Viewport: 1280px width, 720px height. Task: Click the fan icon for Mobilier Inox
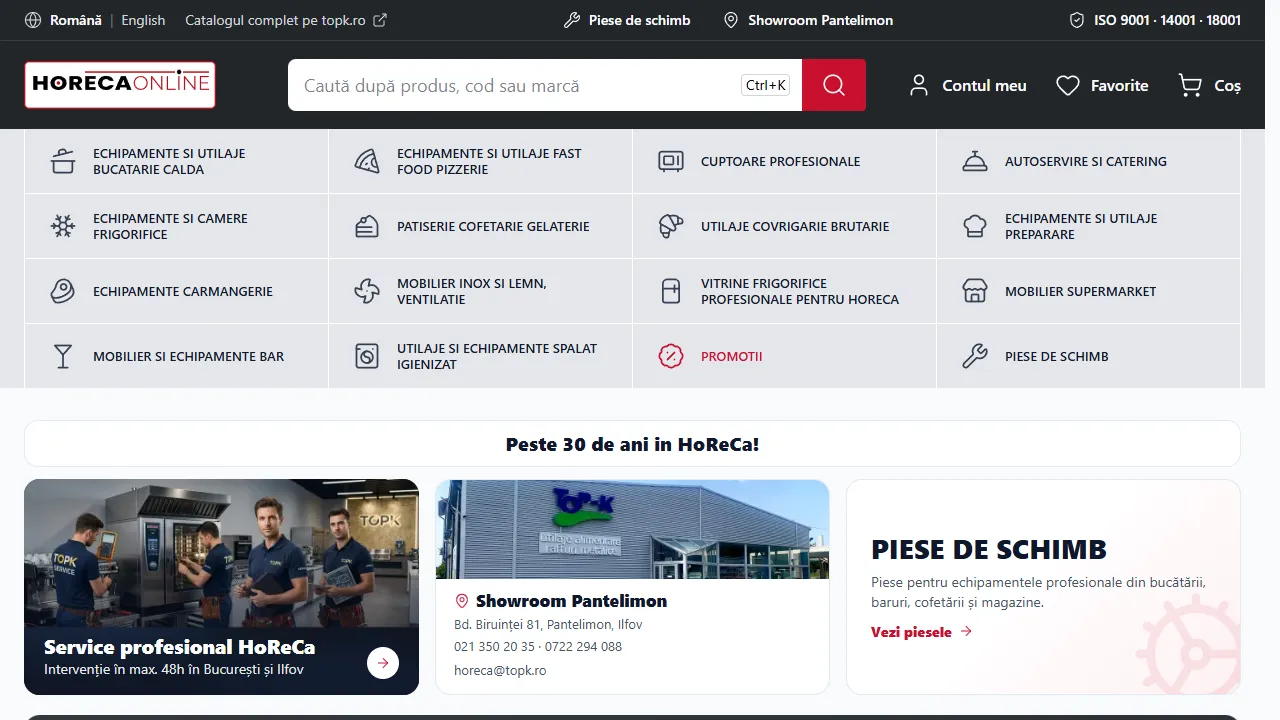pos(367,291)
